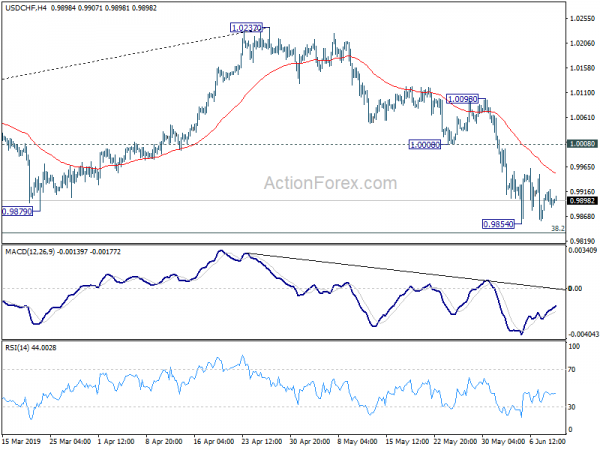This screenshot has width=600, height=450.
Task: Click the 1.00610 price axis value
Action: click(x=582, y=117)
